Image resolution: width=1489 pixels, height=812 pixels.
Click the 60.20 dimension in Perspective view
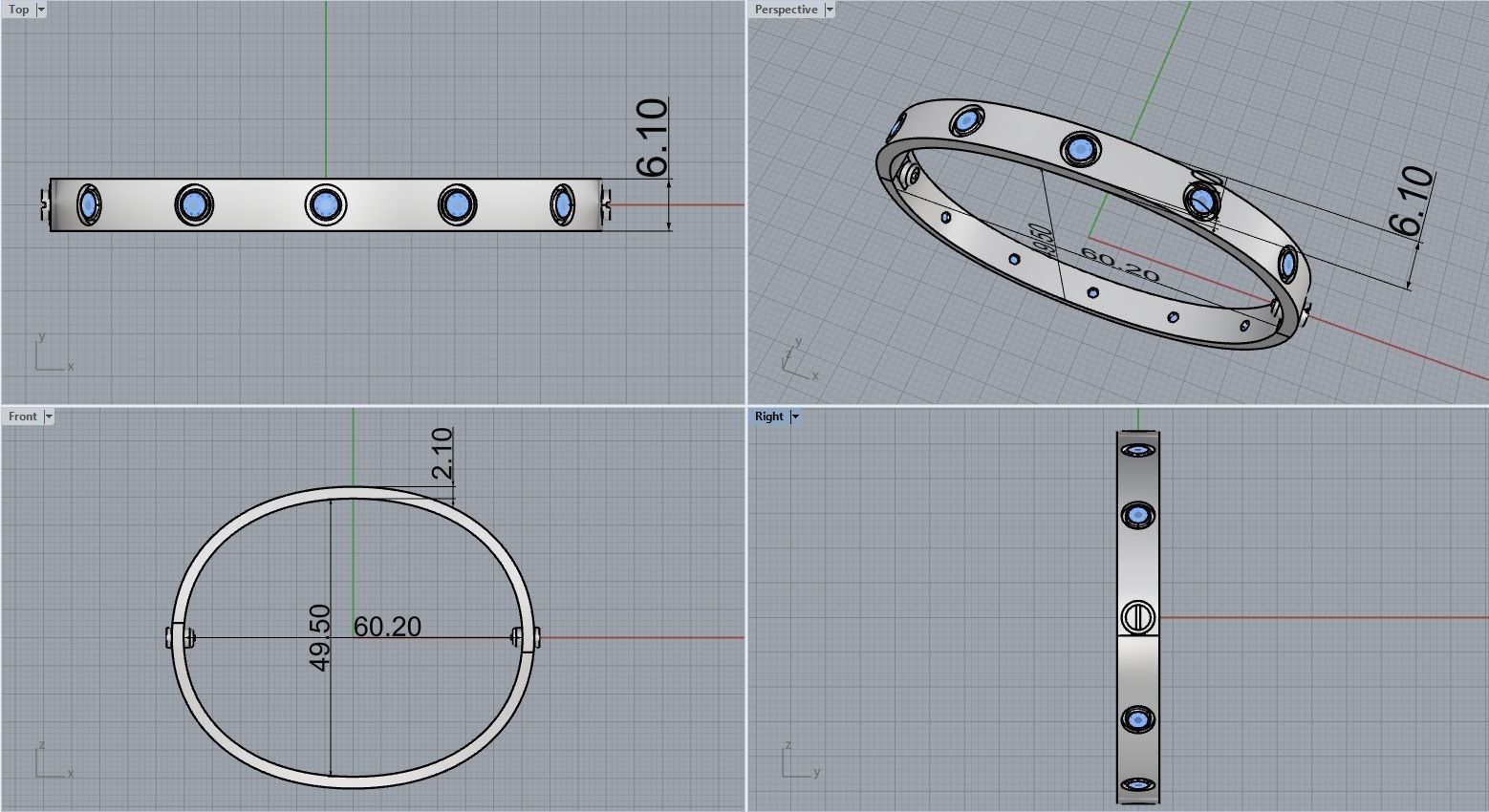[1119, 265]
